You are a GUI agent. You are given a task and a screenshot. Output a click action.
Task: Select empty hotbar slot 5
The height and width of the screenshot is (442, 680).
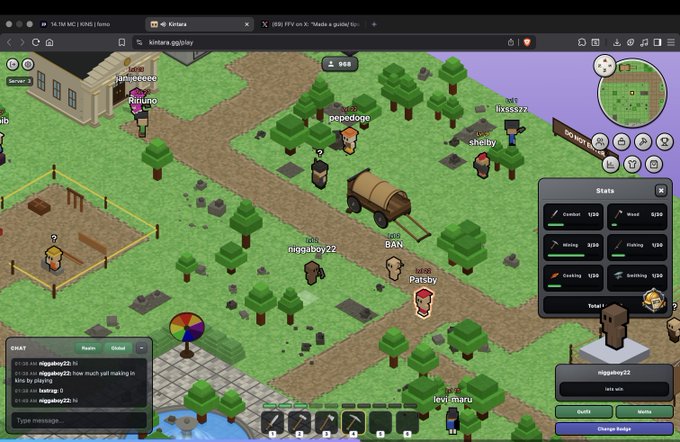click(380, 423)
